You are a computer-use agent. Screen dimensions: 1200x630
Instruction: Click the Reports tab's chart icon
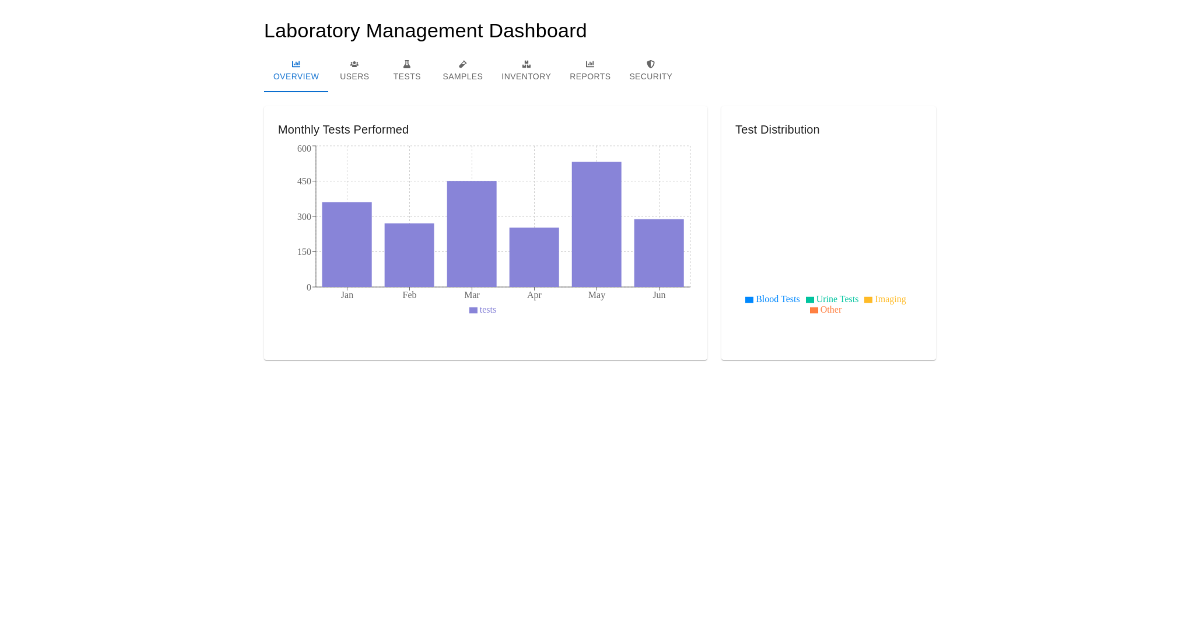tap(590, 64)
